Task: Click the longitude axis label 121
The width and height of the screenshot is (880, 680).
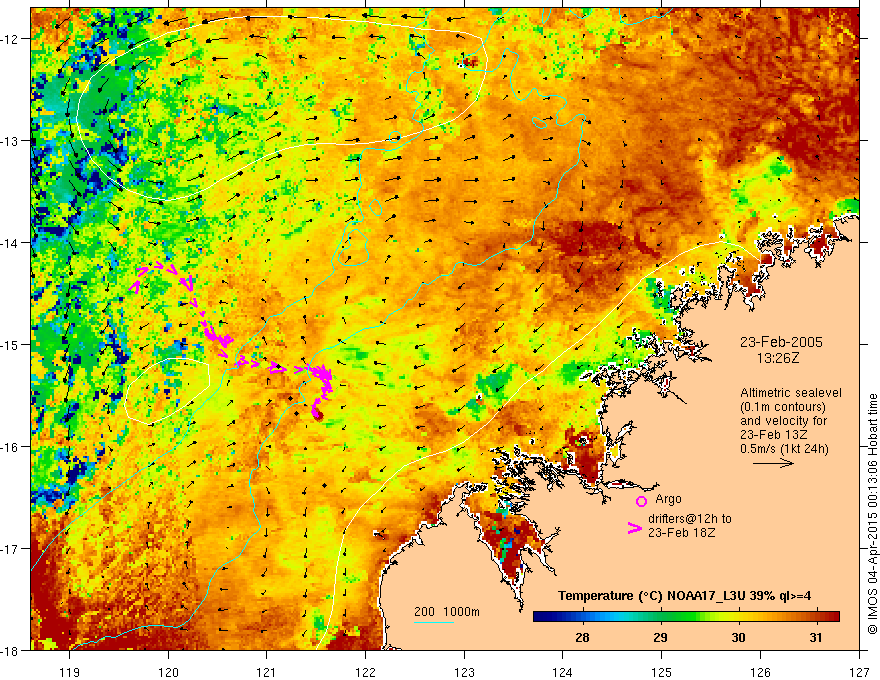Action: (x=267, y=672)
